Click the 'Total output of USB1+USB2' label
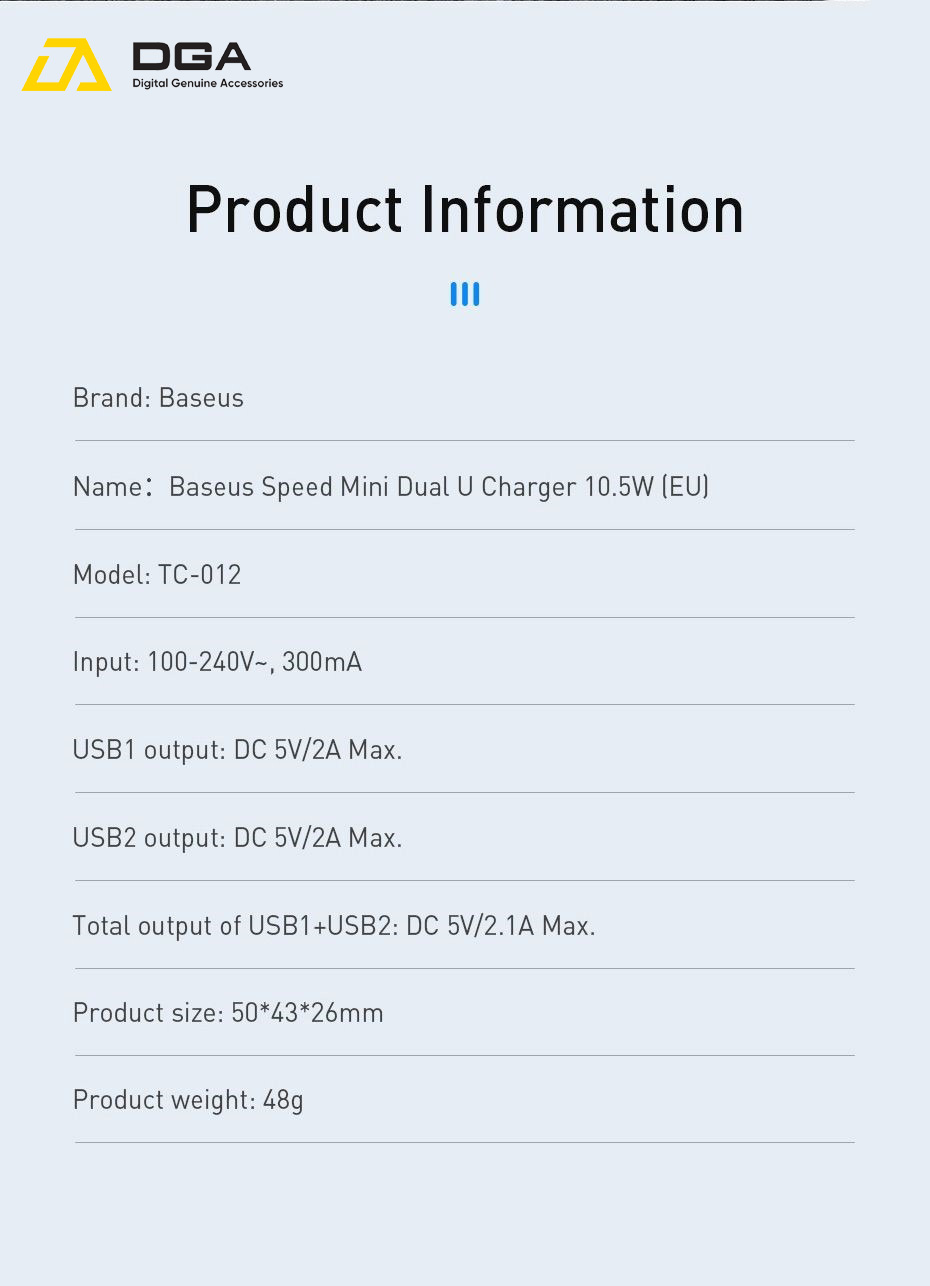Viewport: 930px width, 1286px height. (x=234, y=926)
